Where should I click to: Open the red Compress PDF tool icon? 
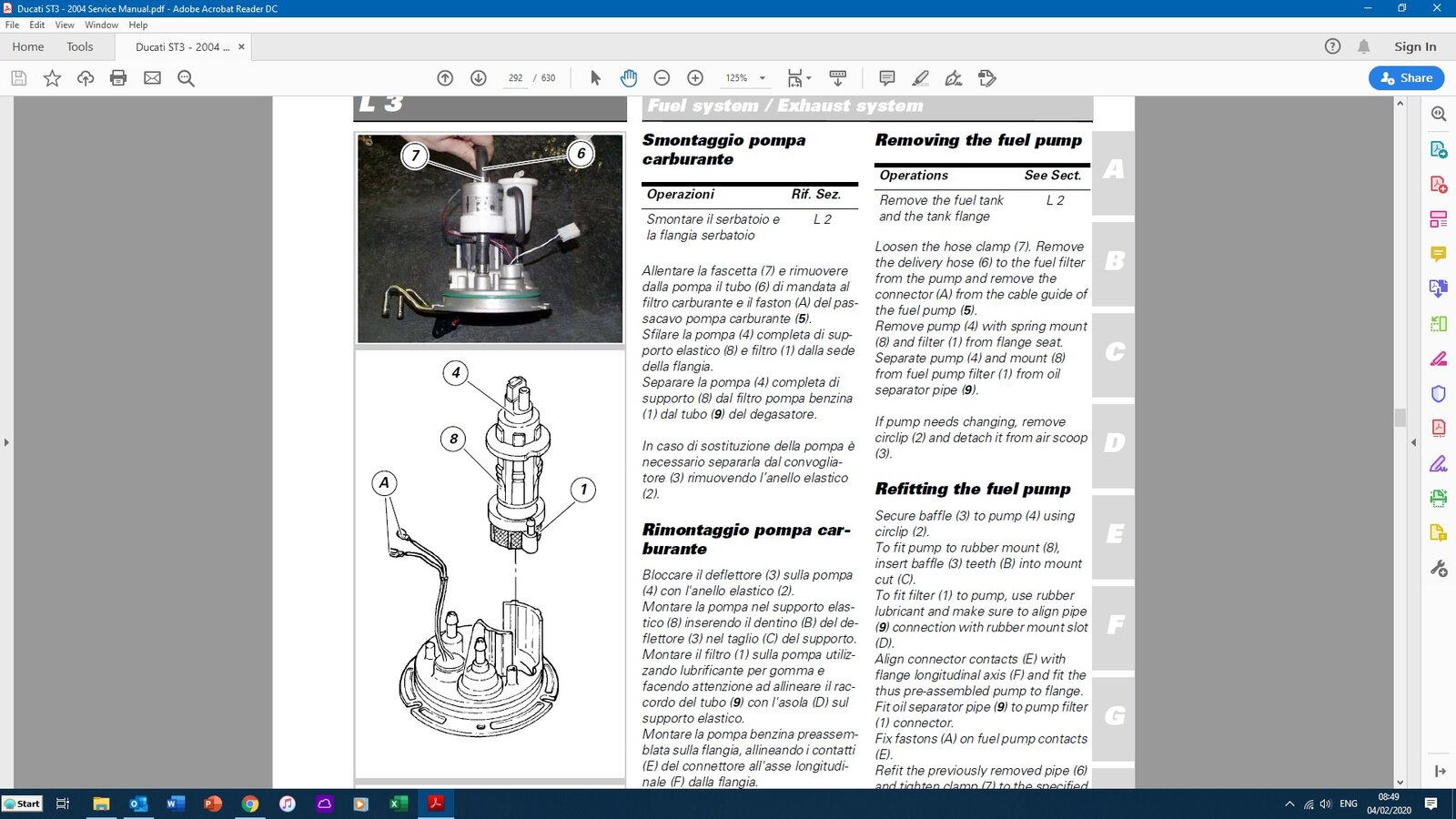click(1439, 428)
